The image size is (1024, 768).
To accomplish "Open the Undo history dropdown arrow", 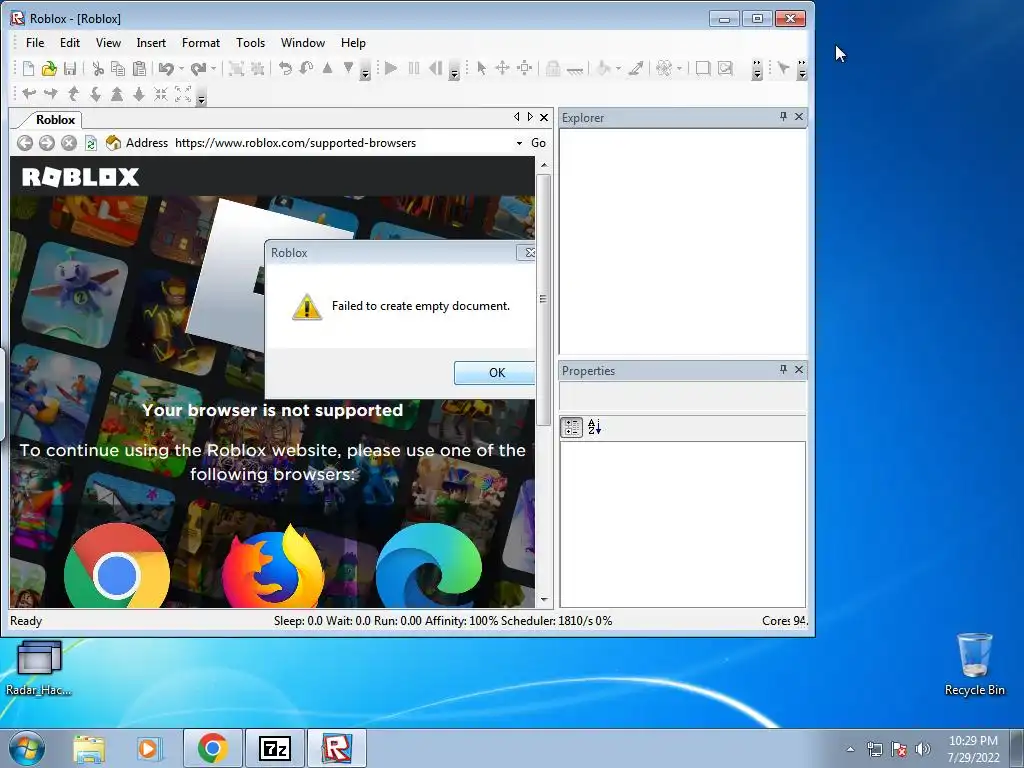I will pos(181,69).
